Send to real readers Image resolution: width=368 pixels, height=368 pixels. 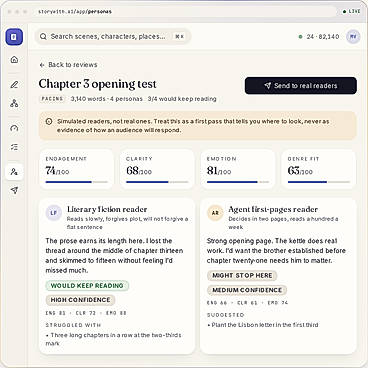tap(301, 86)
